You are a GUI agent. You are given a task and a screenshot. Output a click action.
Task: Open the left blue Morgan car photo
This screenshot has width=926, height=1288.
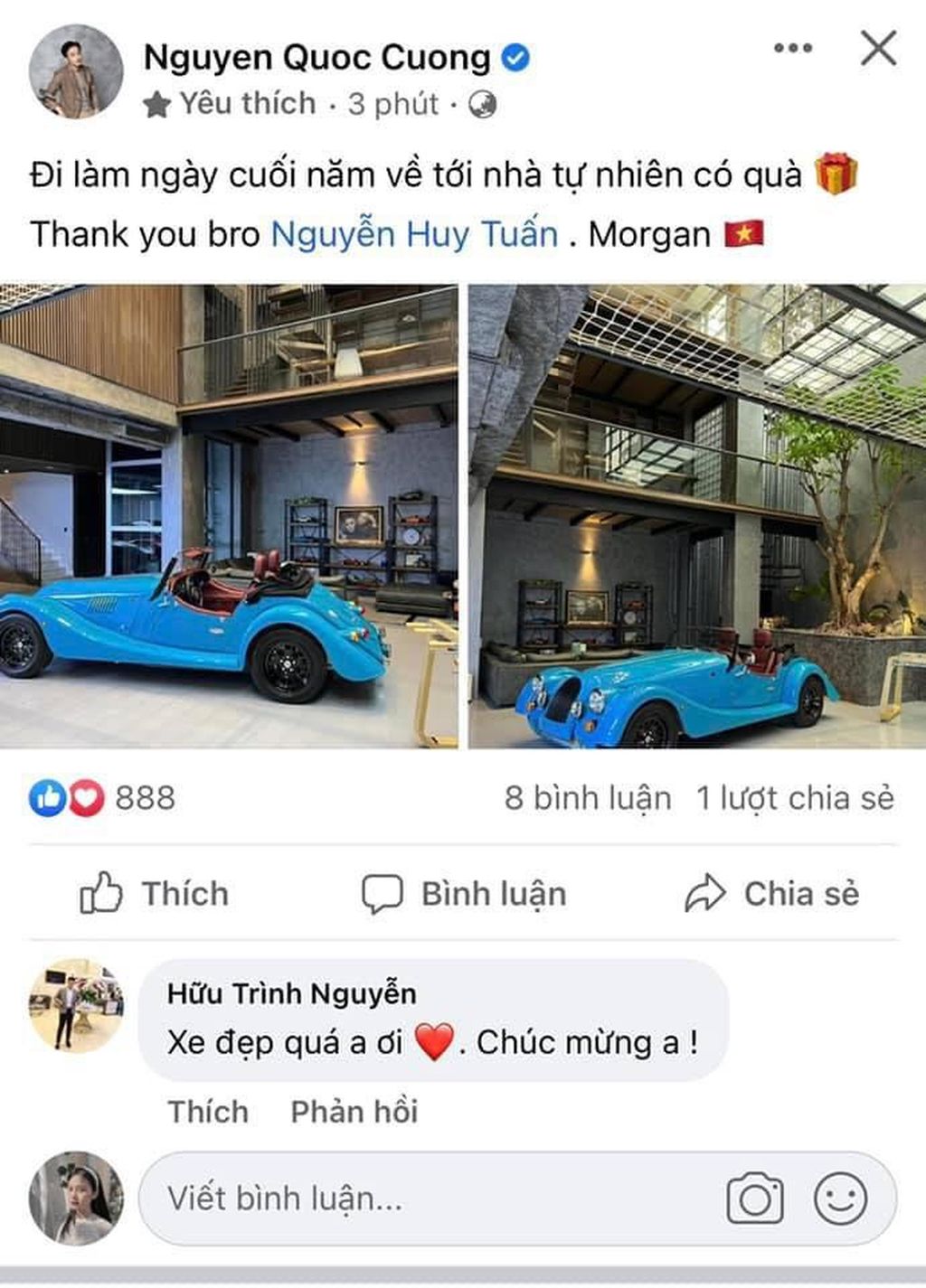(x=229, y=516)
